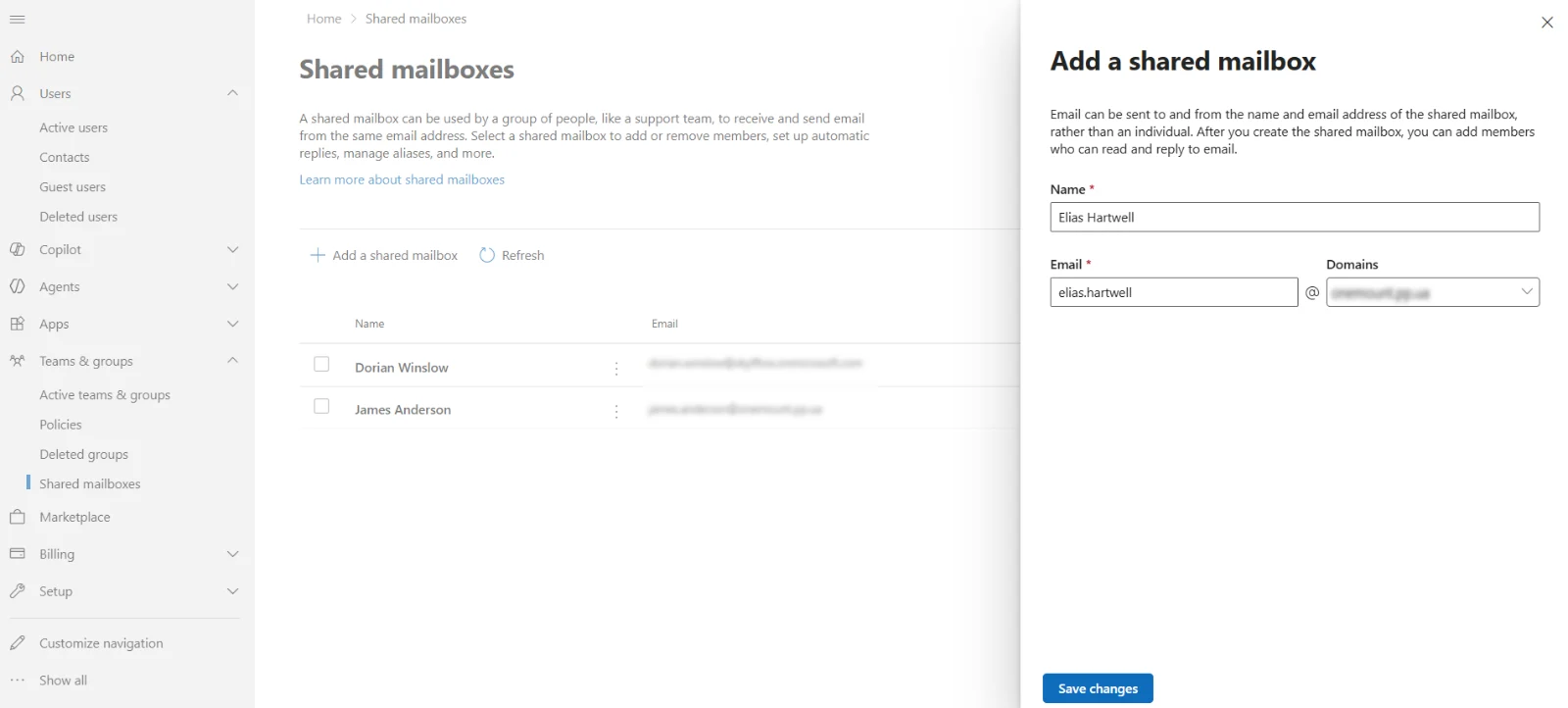Open Contacts in sidebar
This screenshot has width=1568, height=708.
pyautogui.click(x=65, y=158)
